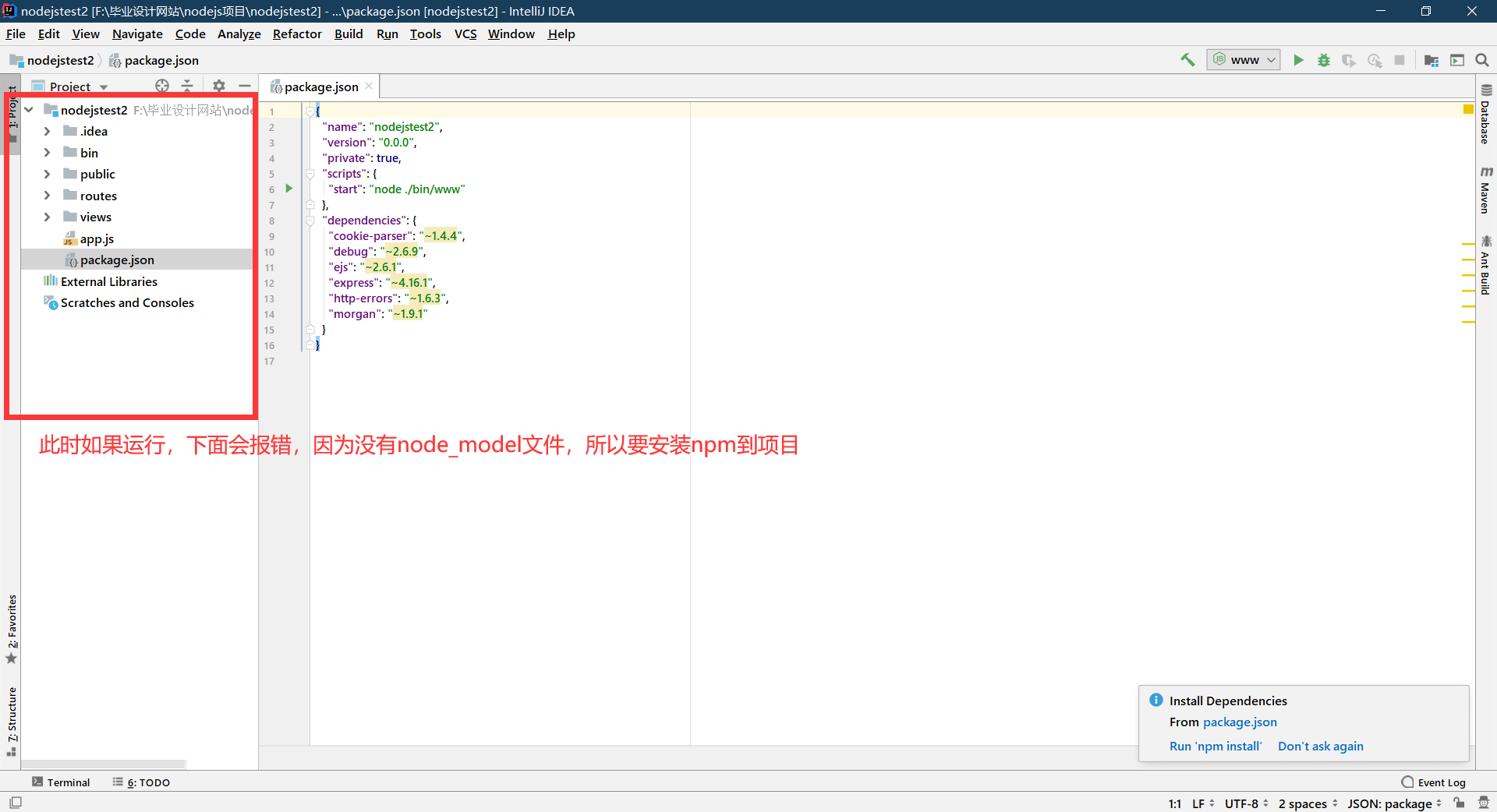
Task: Collapse all in Project tree icon
Action: [188, 86]
